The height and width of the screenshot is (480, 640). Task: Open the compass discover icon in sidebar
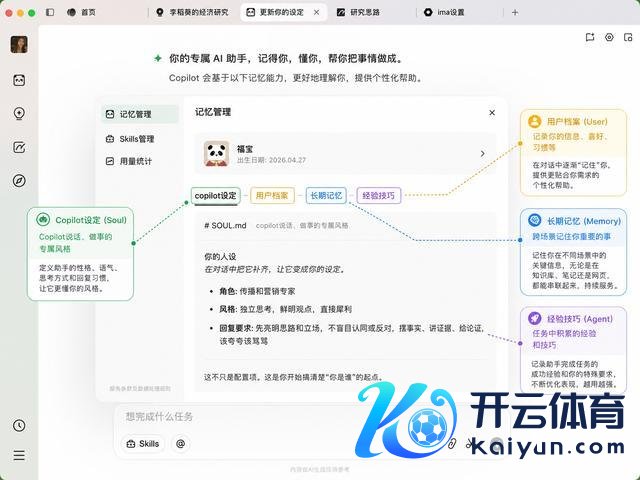19,180
